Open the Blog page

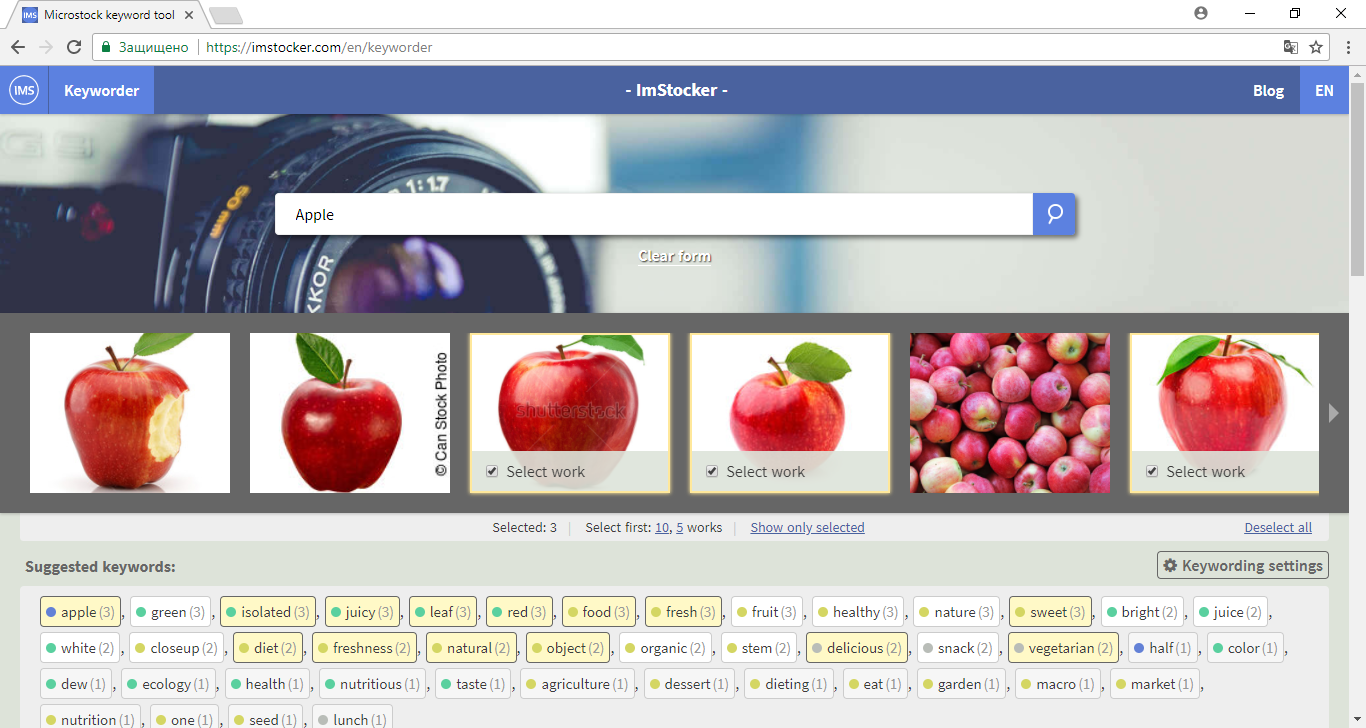pyautogui.click(x=1268, y=90)
